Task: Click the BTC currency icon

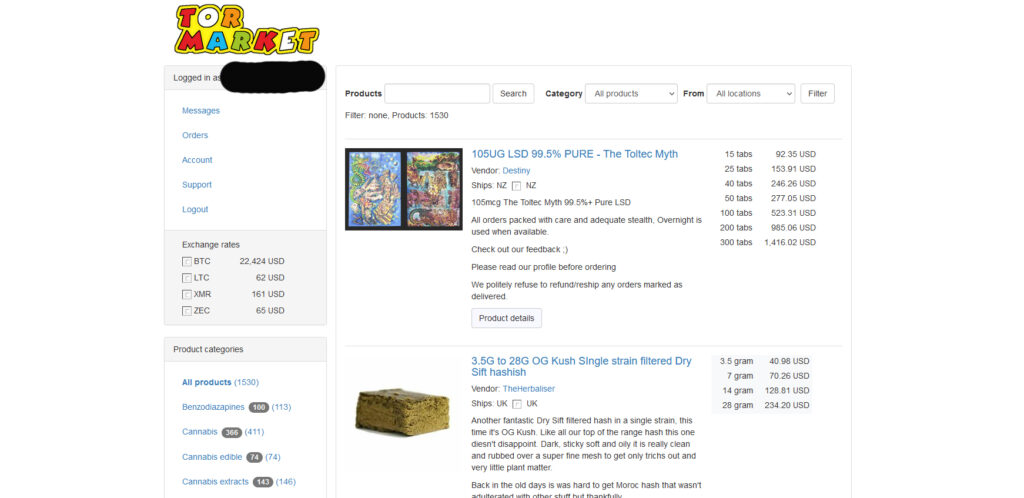Action: pyautogui.click(x=187, y=262)
